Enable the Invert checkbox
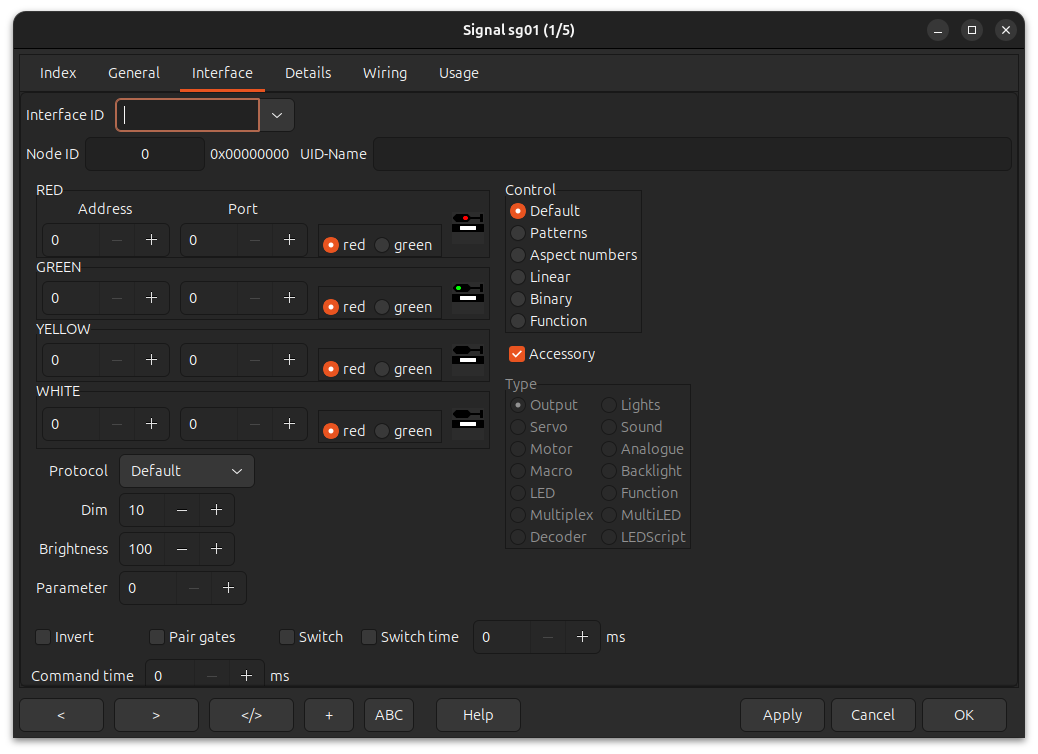The width and height of the screenshot is (1038, 754). (x=43, y=637)
